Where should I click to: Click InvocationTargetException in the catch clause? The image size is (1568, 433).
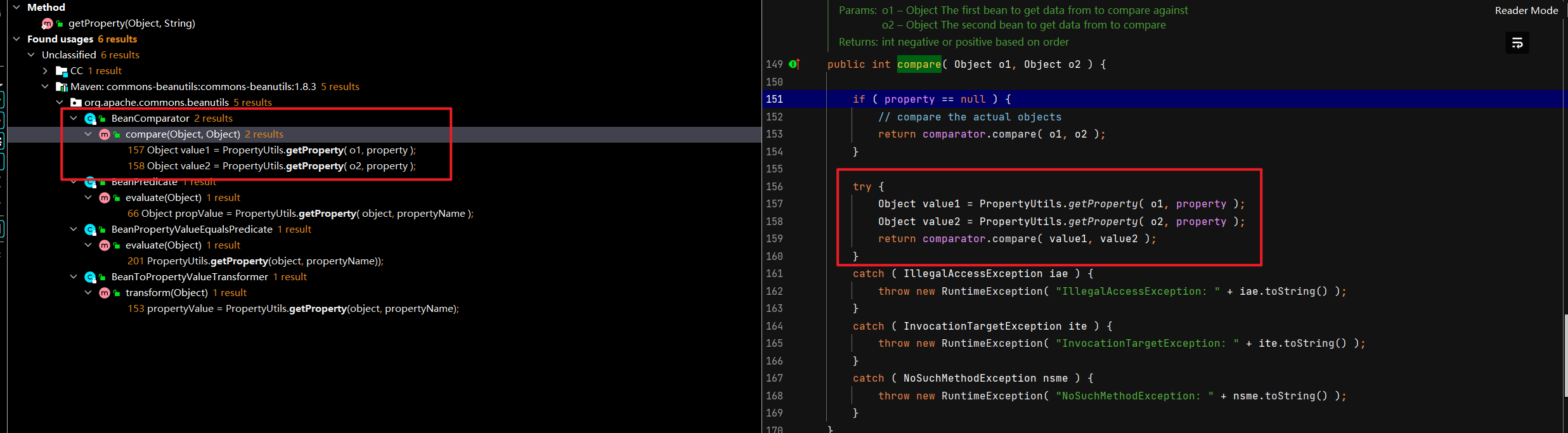(982, 326)
